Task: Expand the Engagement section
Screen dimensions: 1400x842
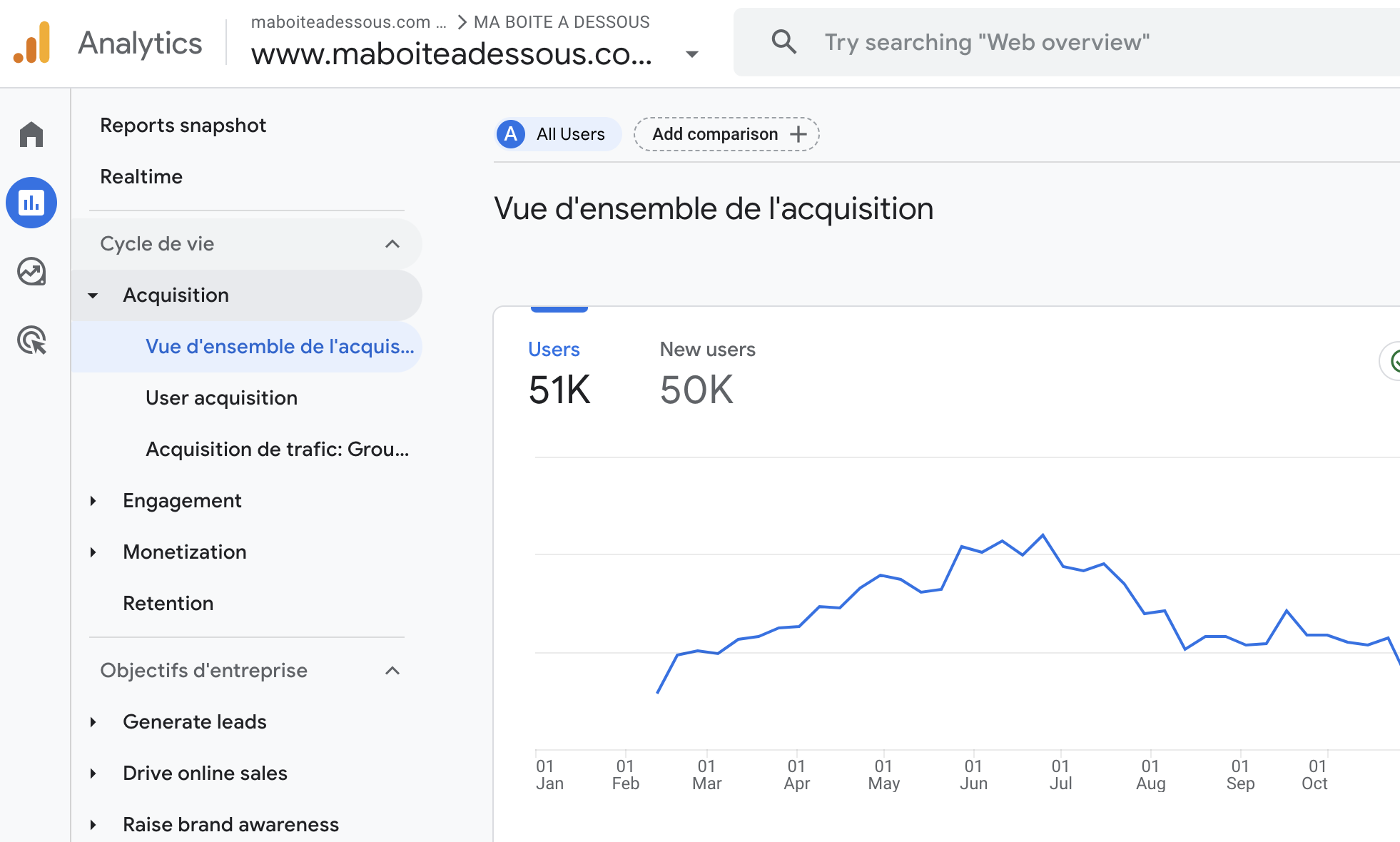Action: point(93,501)
